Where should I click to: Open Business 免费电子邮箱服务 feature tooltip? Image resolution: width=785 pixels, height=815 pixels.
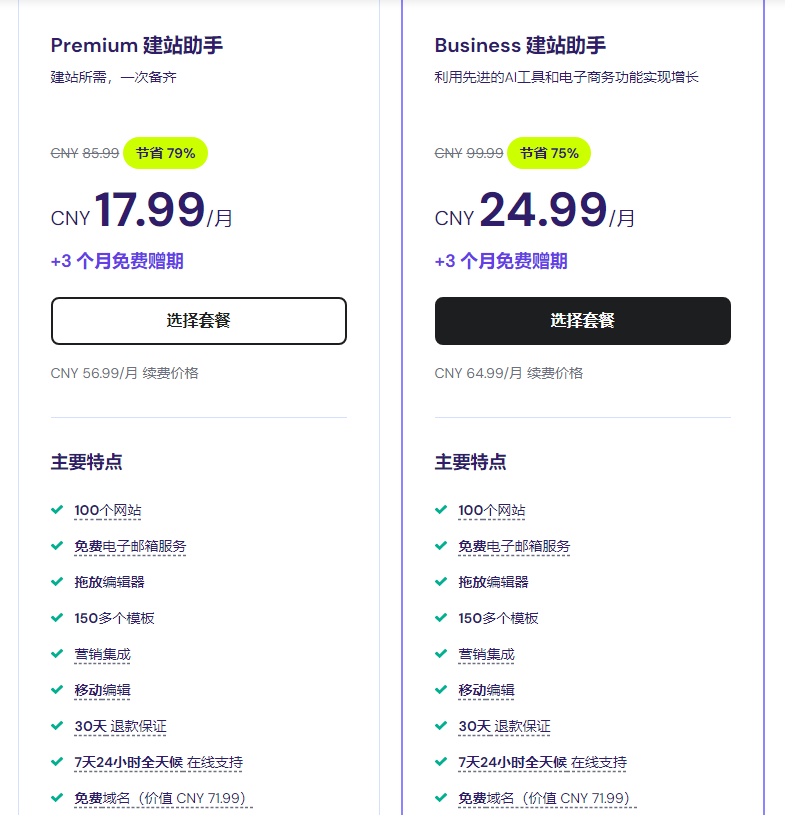pos(514,547)
